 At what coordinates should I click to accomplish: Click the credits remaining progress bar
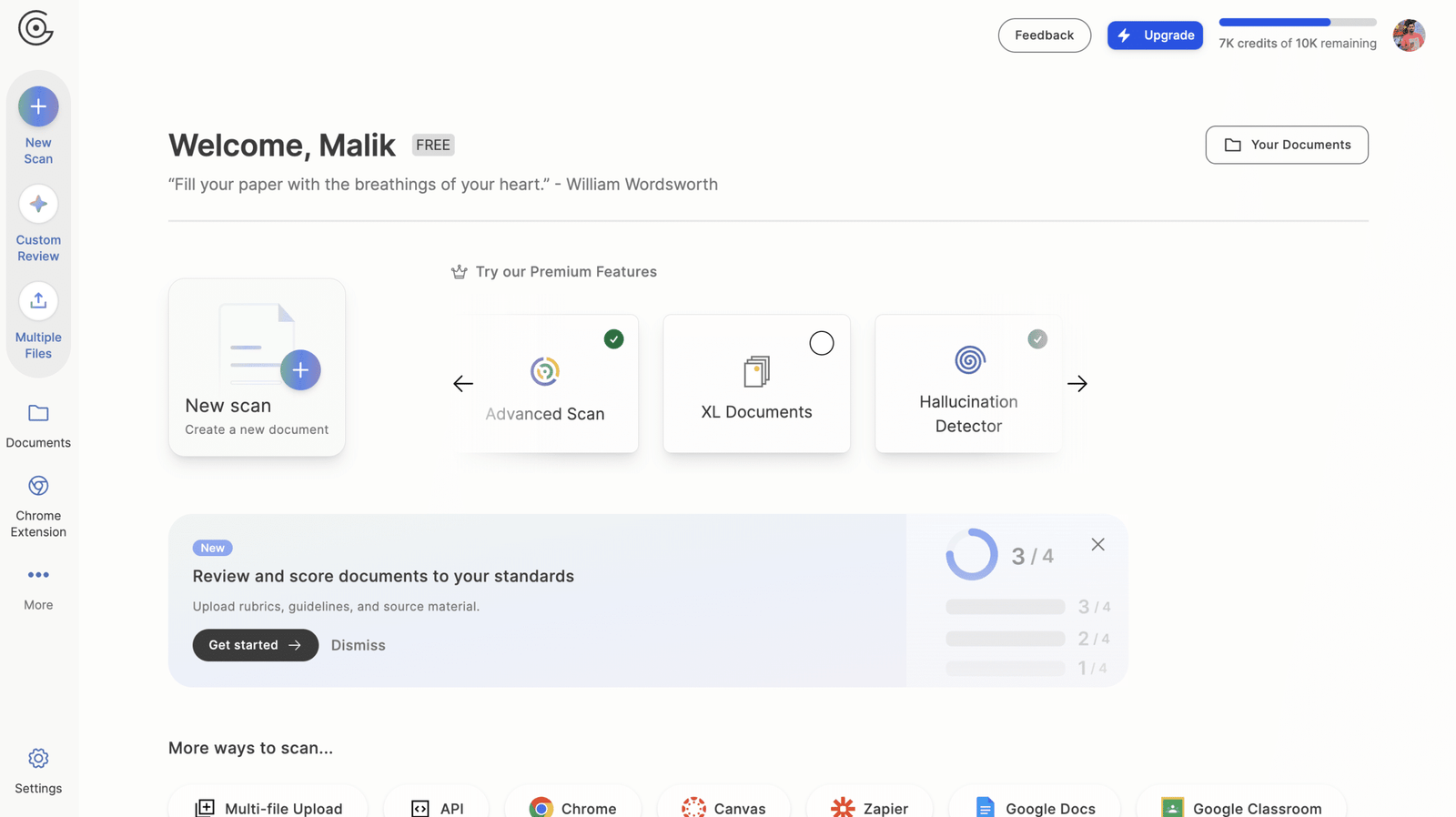coord(1298,22)
